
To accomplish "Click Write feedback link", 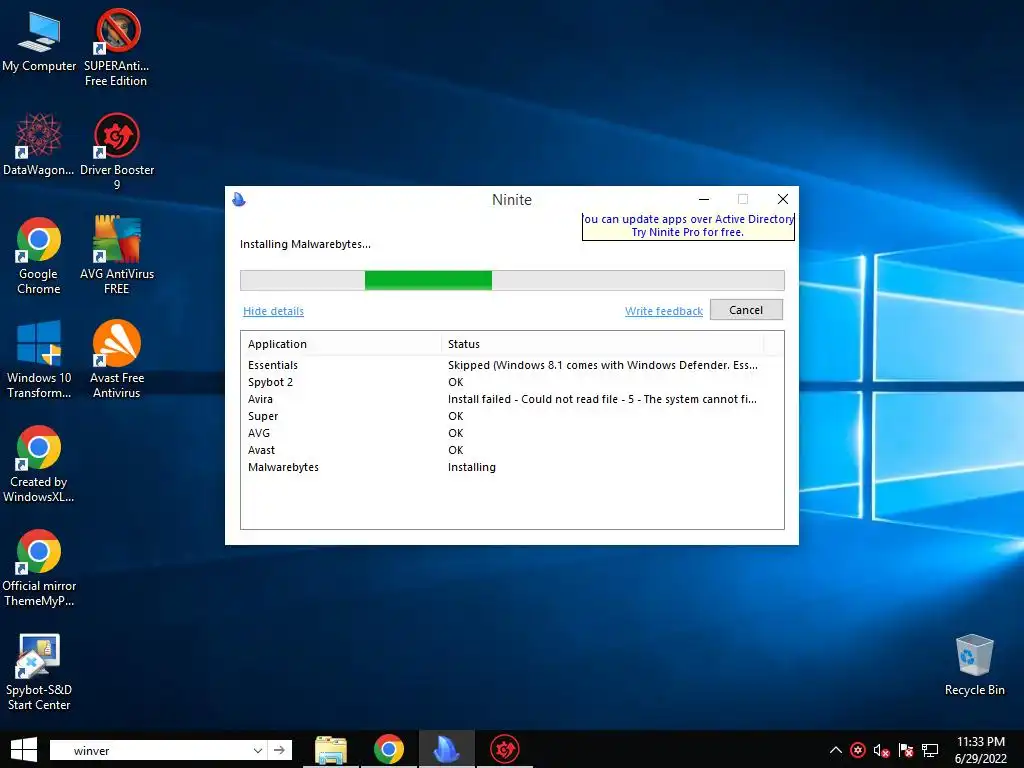I will [x=664, y=312].
